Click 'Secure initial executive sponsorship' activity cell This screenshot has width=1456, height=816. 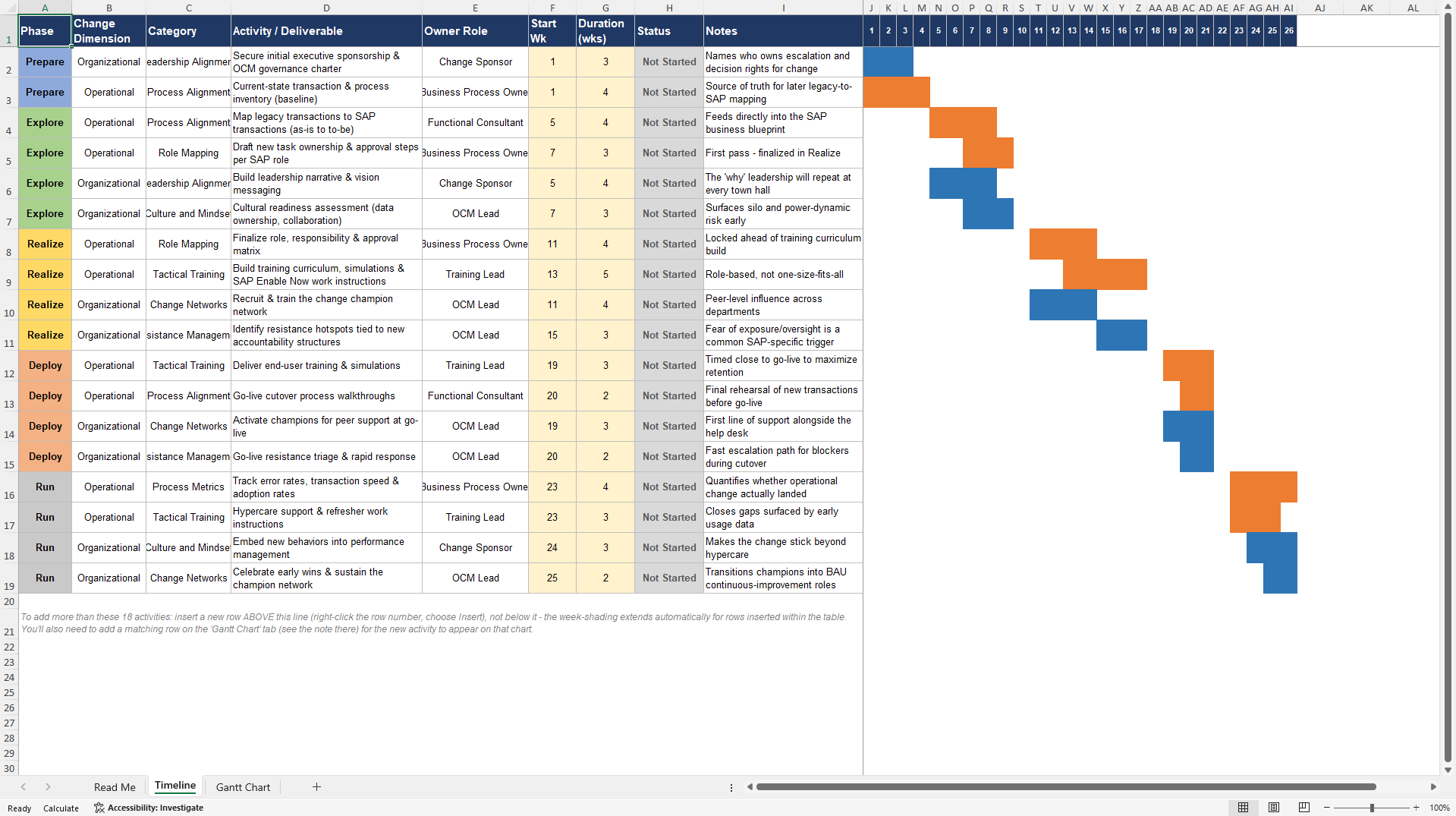tap(326, 62)
